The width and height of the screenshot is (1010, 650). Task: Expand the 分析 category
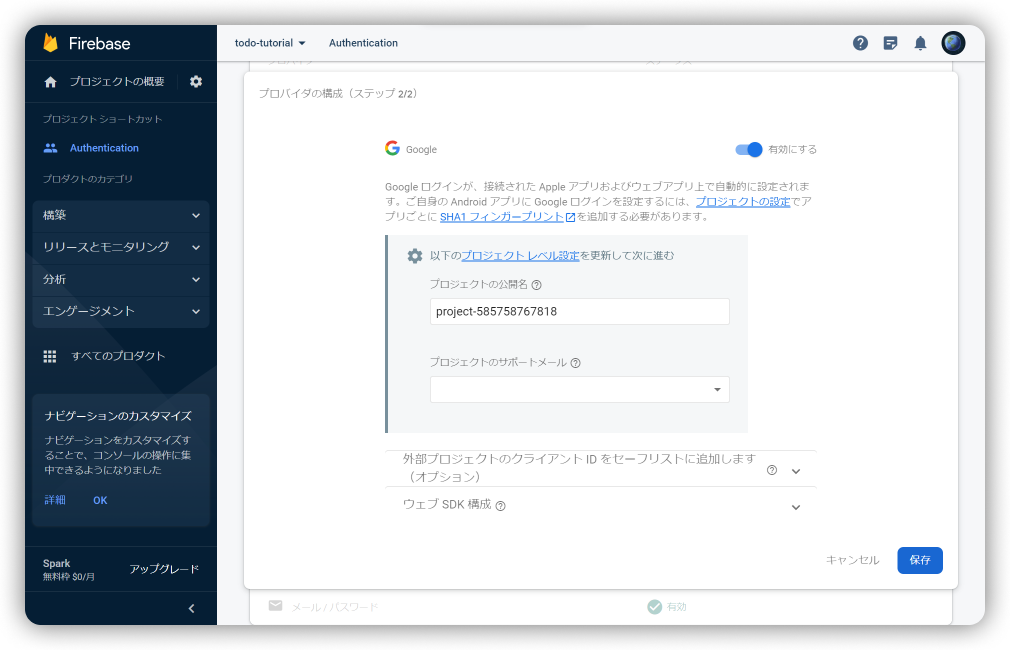pos(121,280)
